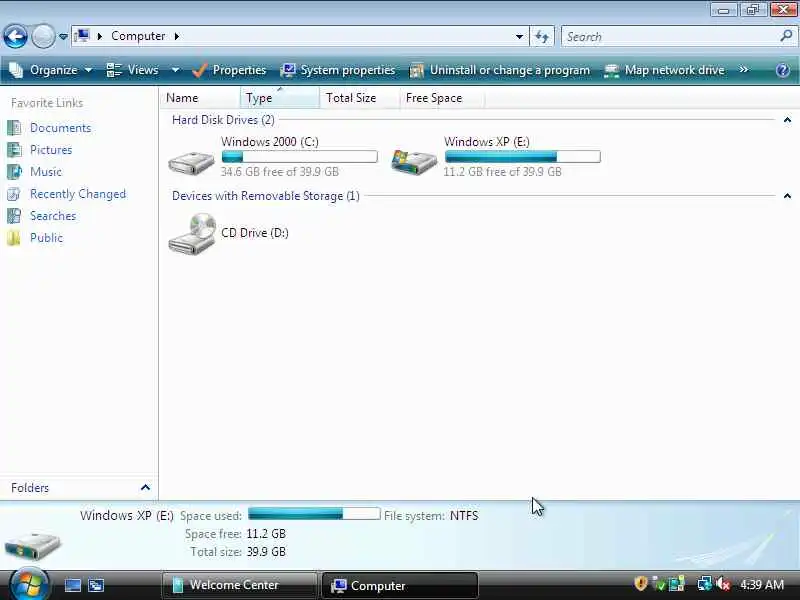Open Recently Changed favorite link

tap(78, 194)
